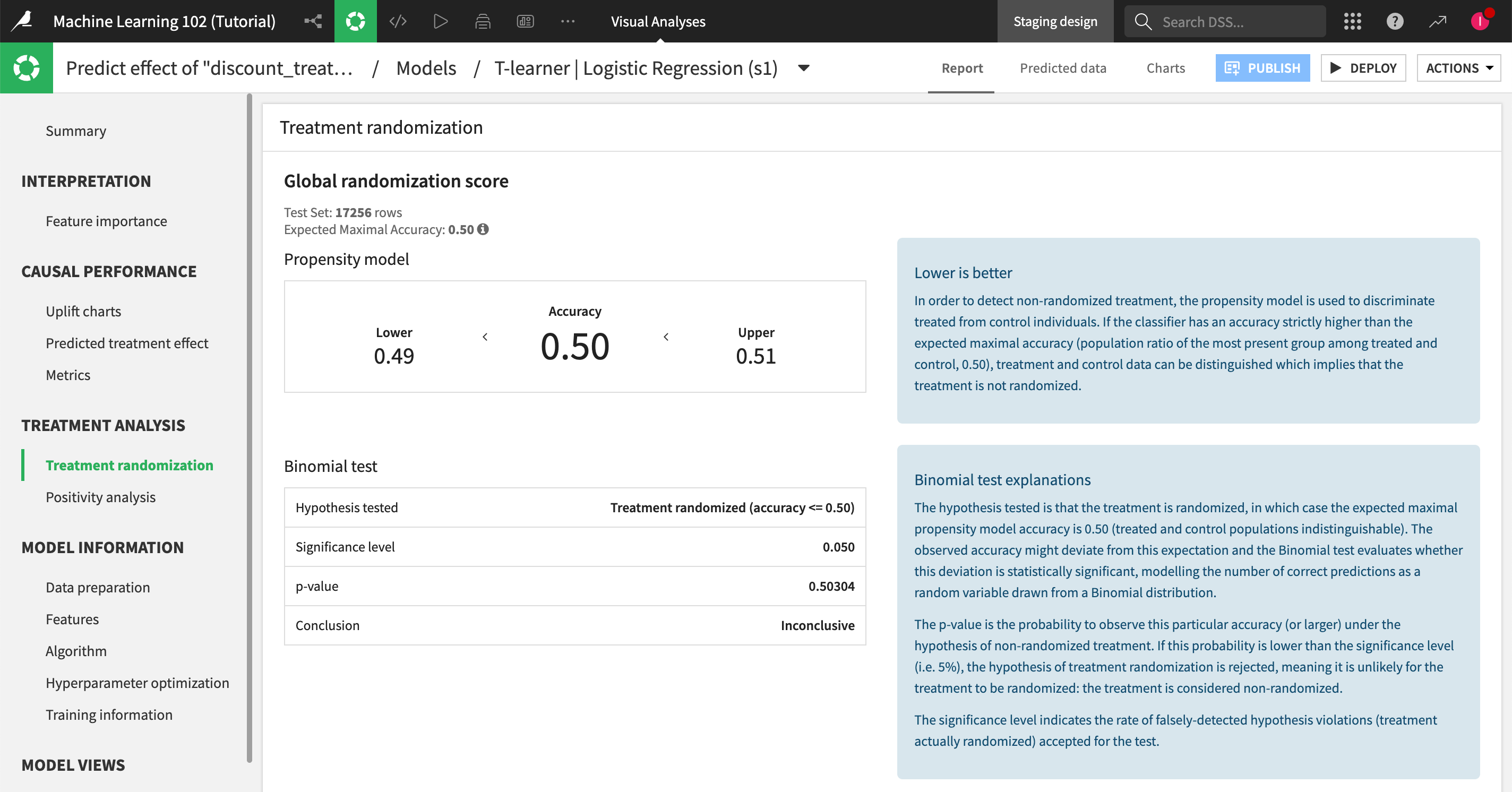Switch to the Predicted data tab

click(1062, 68)
